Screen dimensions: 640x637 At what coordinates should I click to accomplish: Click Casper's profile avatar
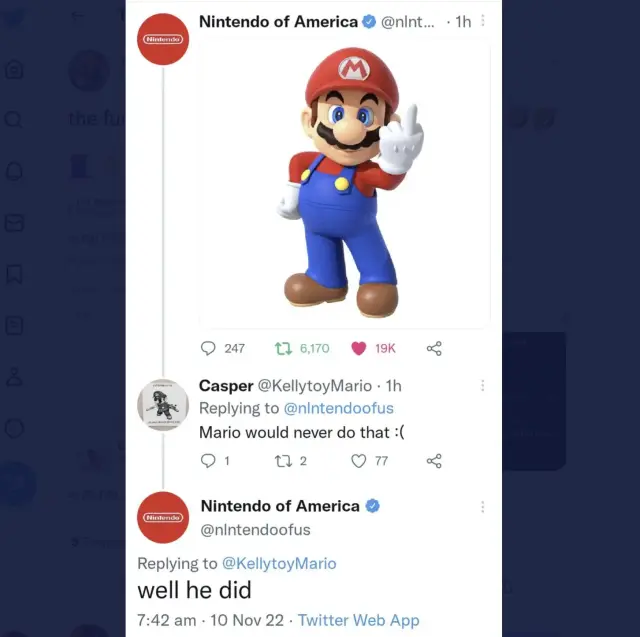(x=163, y=405)
